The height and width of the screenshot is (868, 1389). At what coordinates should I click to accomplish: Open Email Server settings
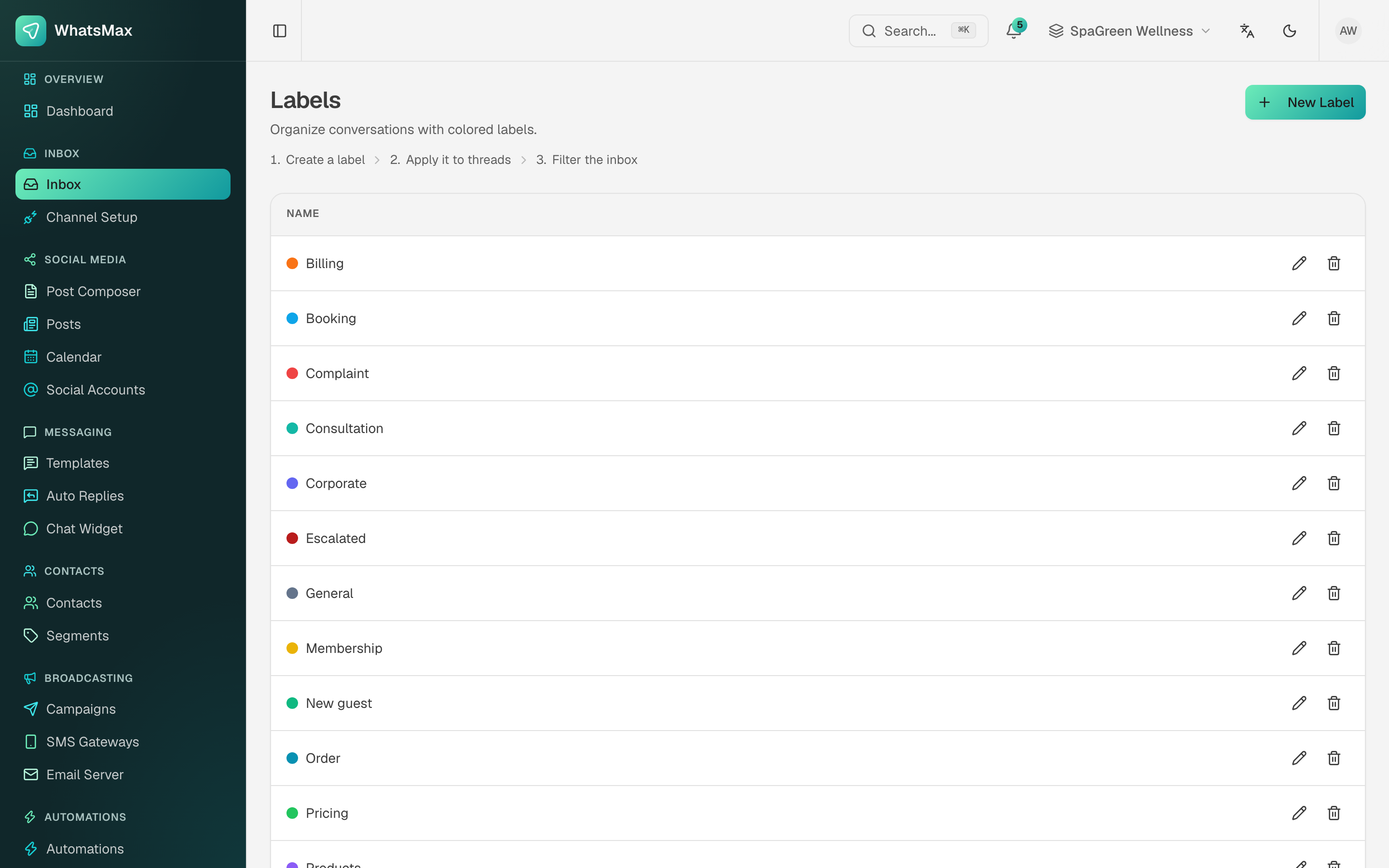tap(123, 774)
